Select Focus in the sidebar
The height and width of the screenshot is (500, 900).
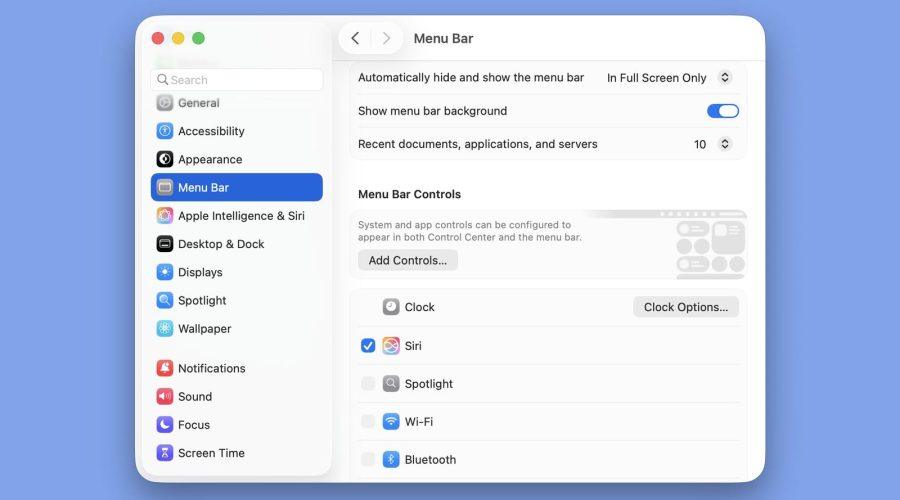[x=236, y=425]
